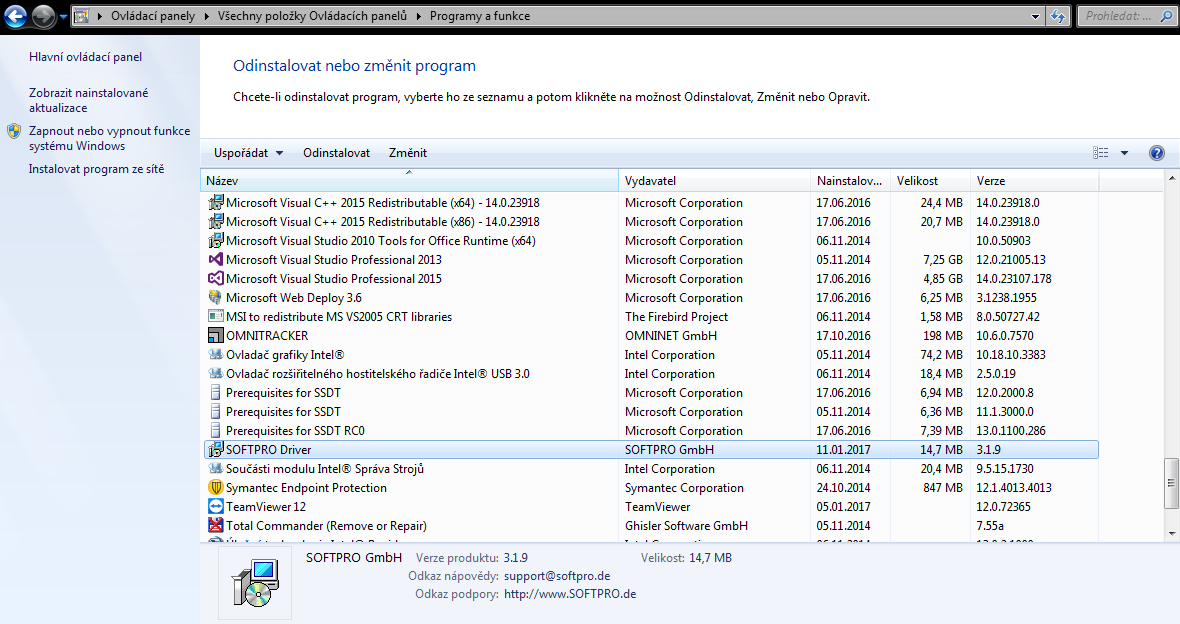This screenshot has width=1180, height=624.
Task: Open help with the question mark icon
Action: point(1157,153)
